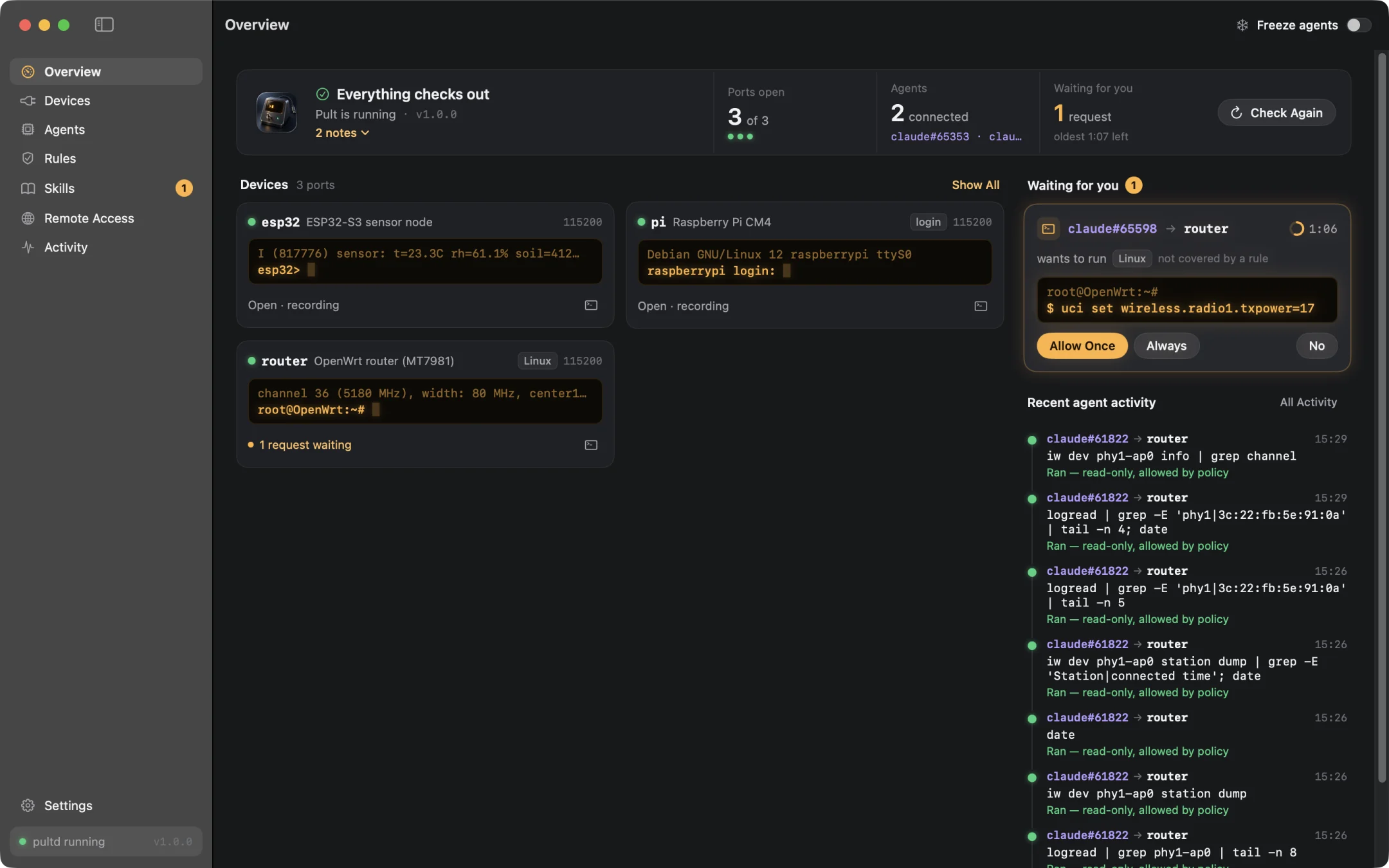1389x868 pixels.
Task: Click the Rules shield icon
Action: pos(28,158)
